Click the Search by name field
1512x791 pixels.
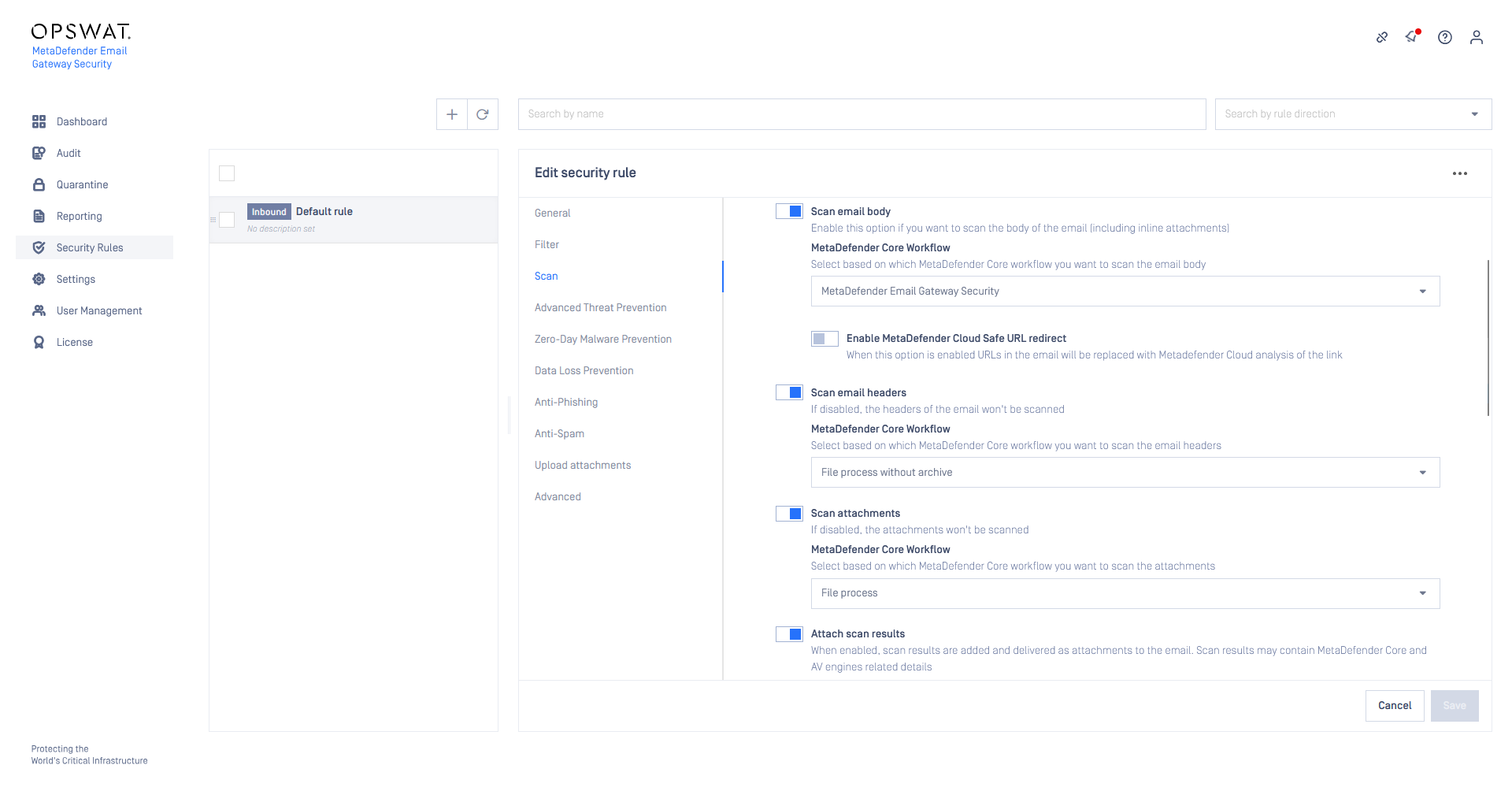click(862, 114)
